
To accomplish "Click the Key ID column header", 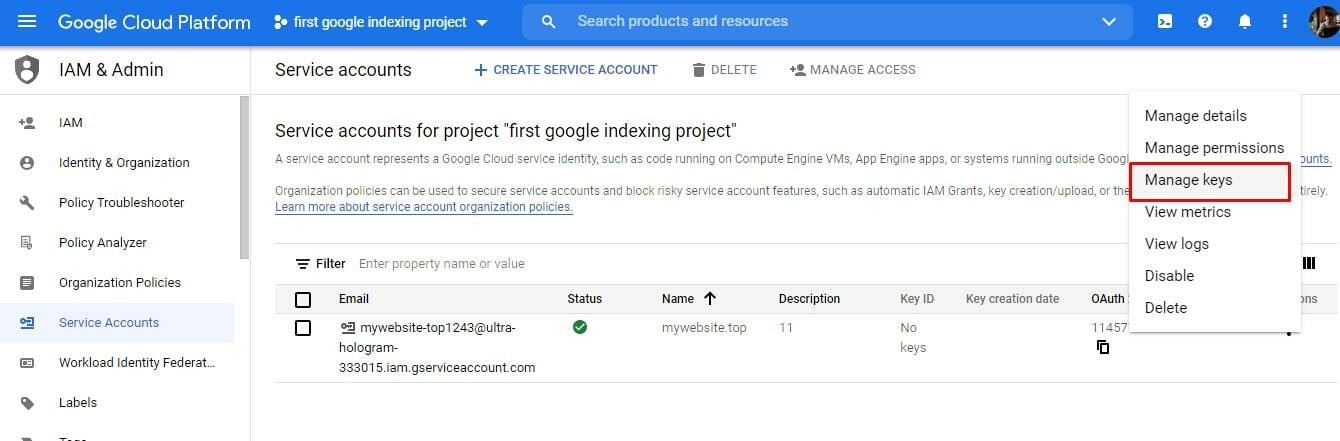I will (917, 299).
